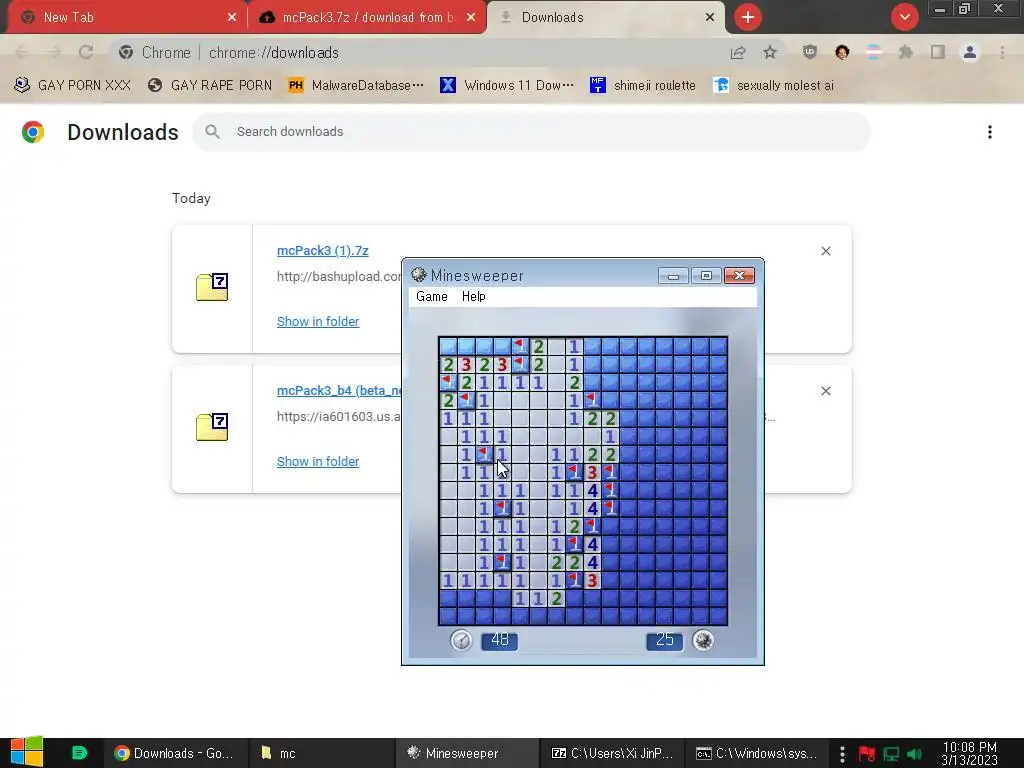This screenshot has height=768, width=1024.
Task: Show mcPack3 (1).7z in folder
Action: 318,321
